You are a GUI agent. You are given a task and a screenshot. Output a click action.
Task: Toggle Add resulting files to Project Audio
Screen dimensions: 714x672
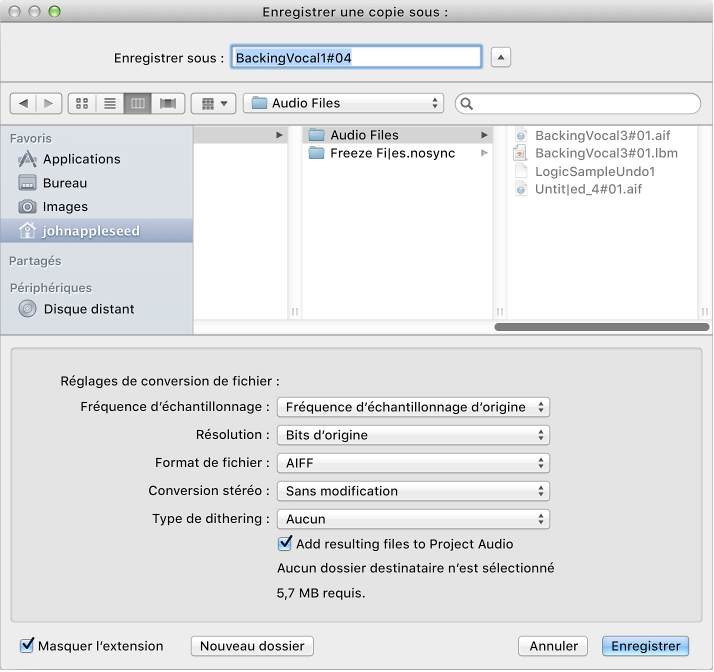(x=285, y=543)
